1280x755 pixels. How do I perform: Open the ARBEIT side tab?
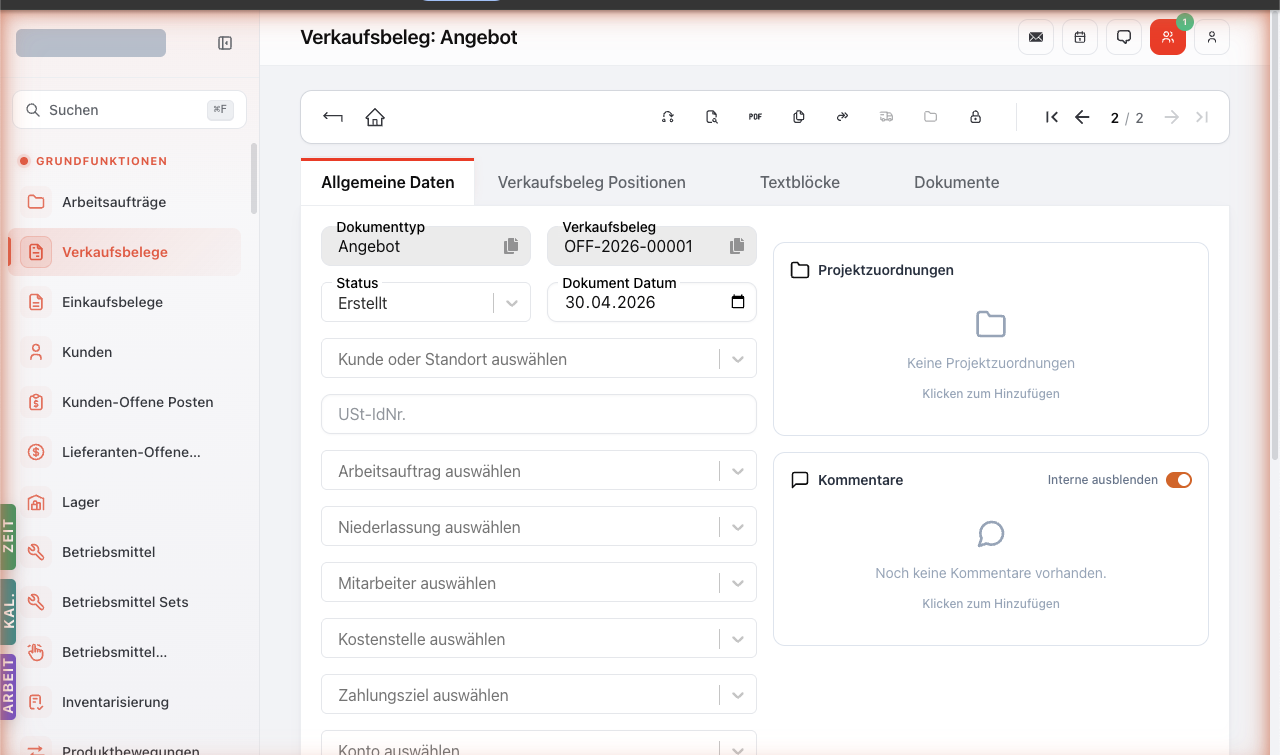(8, 687)
